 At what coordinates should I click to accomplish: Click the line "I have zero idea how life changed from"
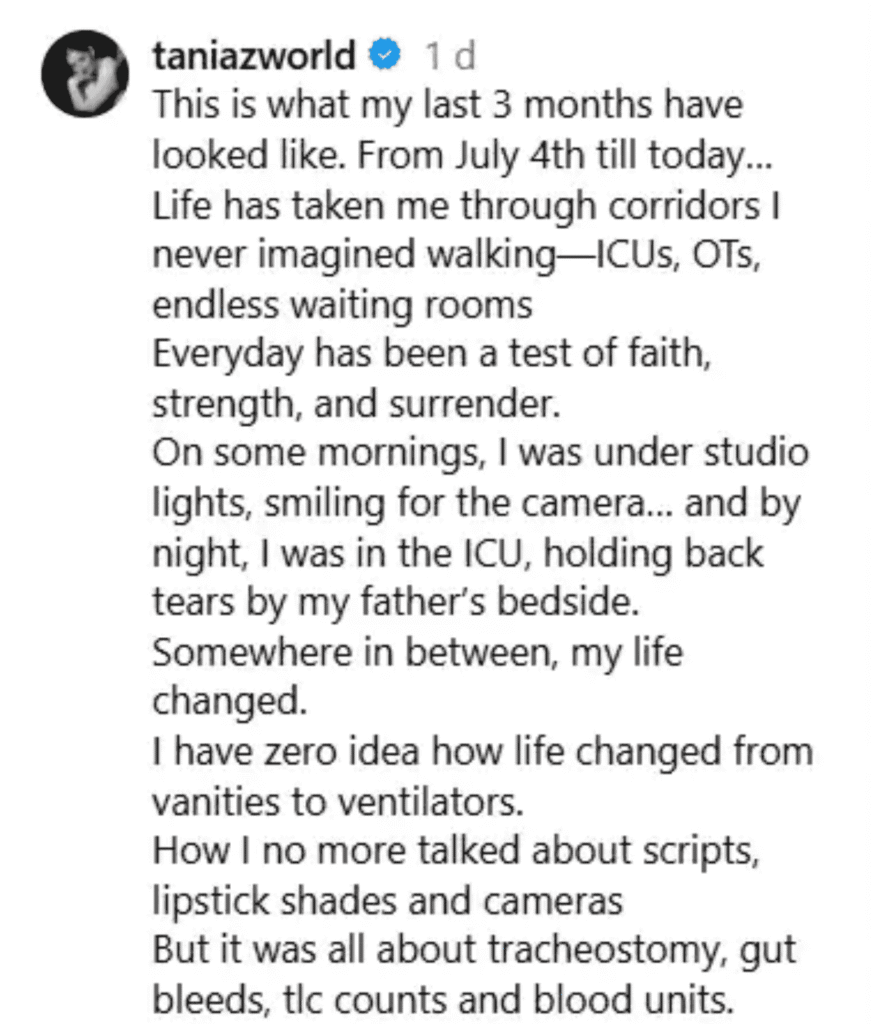(x=482, y=750)
